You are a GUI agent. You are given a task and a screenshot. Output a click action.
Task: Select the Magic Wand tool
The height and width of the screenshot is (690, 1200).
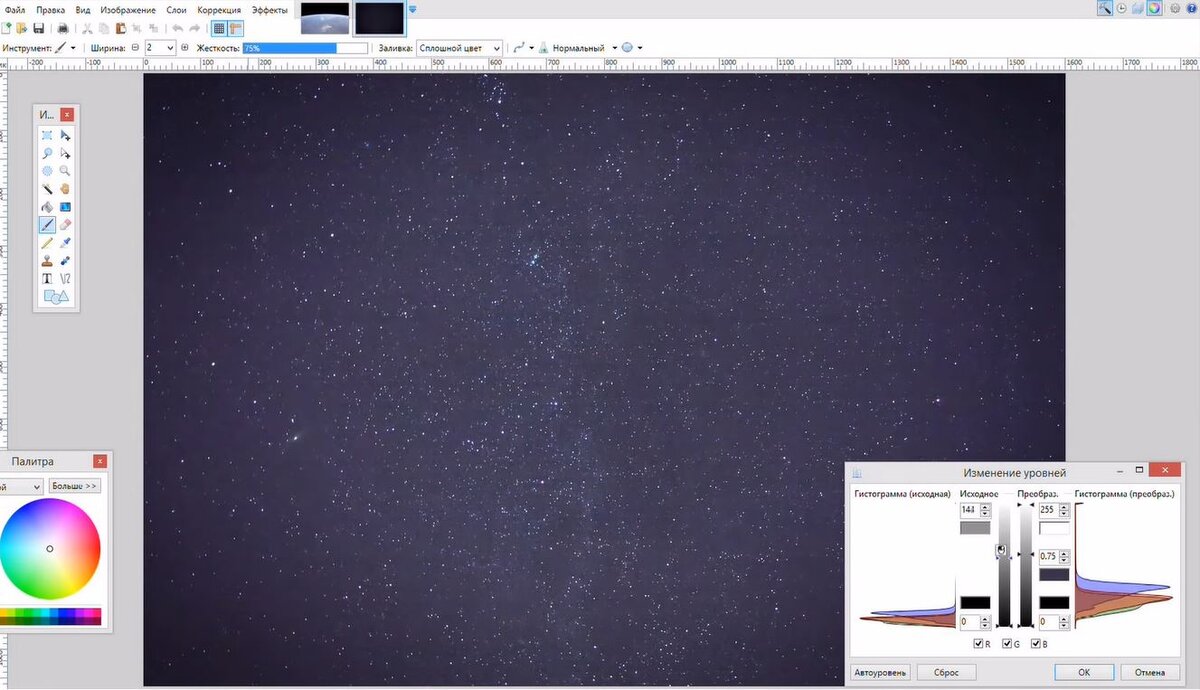47,189
